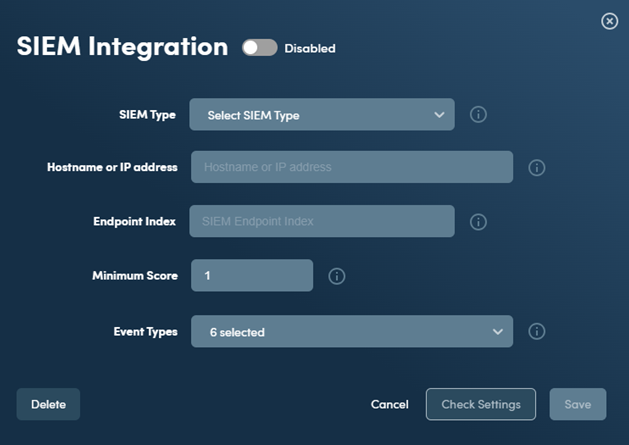This screenshot has height=445, width=629.
Task: Show info for Endpoint Index
Action: point(478,222)
